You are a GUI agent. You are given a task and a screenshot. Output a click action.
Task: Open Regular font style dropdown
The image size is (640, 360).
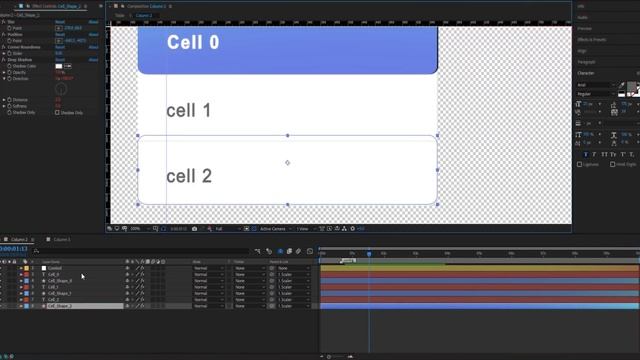(x=596, y=94)
